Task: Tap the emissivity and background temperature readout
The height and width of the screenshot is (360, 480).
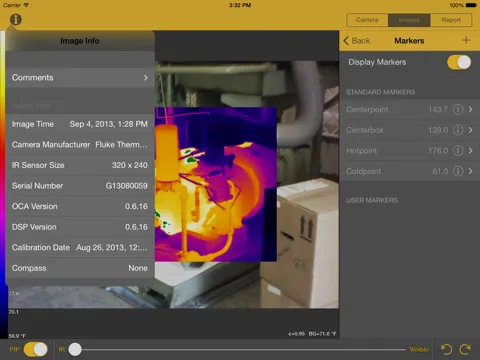Action: pyautogui.click(x=312, y=334)
